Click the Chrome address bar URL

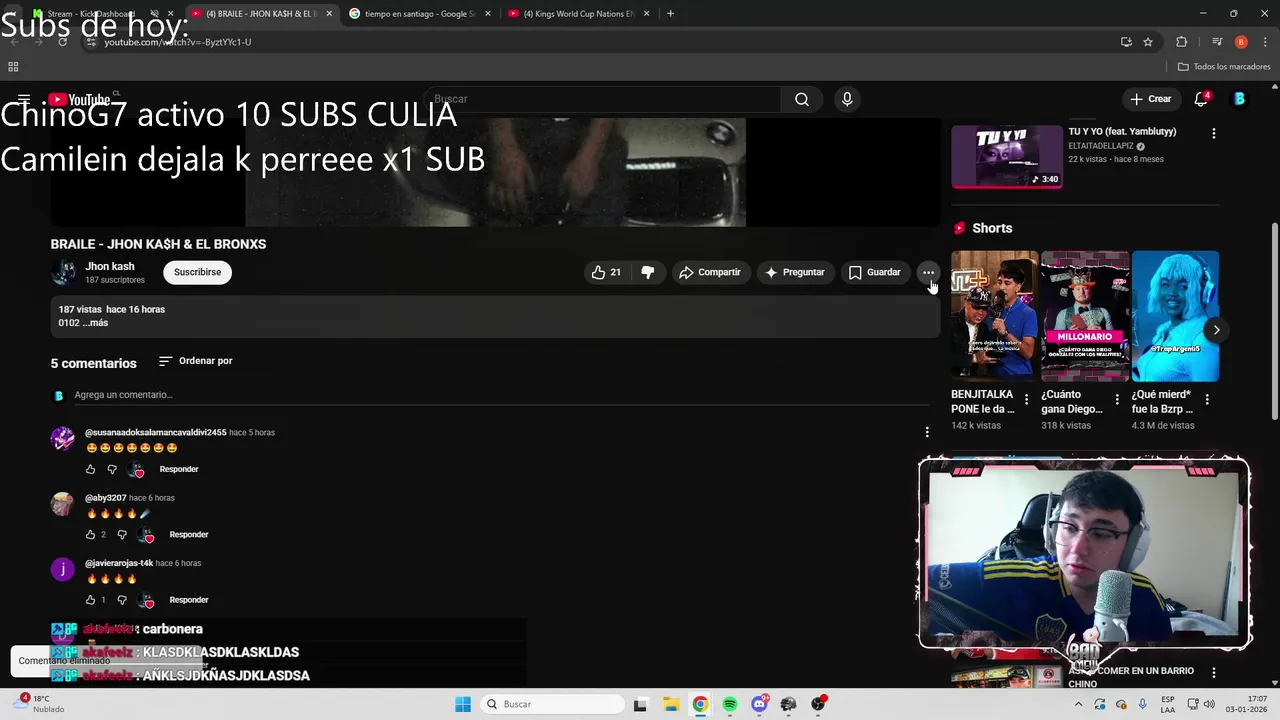178,42
